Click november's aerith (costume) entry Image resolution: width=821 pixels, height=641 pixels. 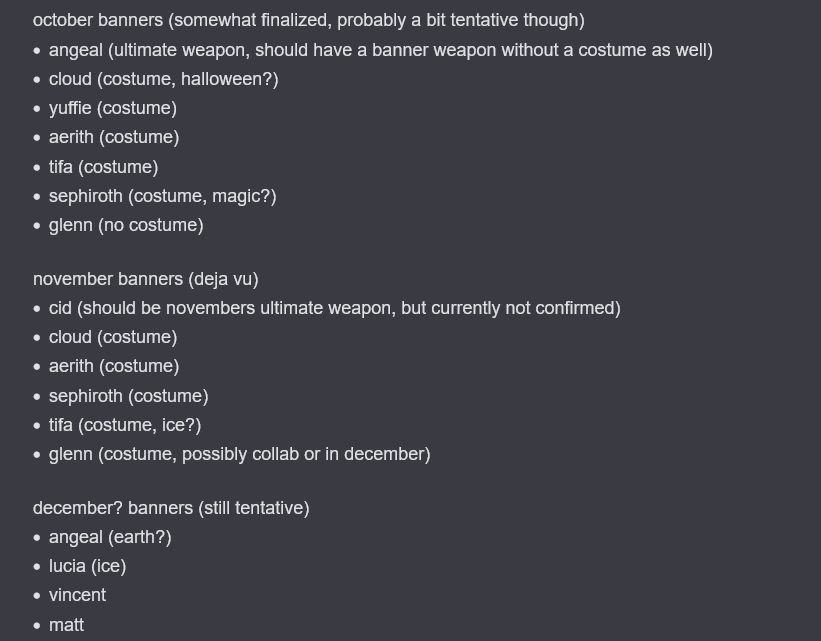pos(113,366)
